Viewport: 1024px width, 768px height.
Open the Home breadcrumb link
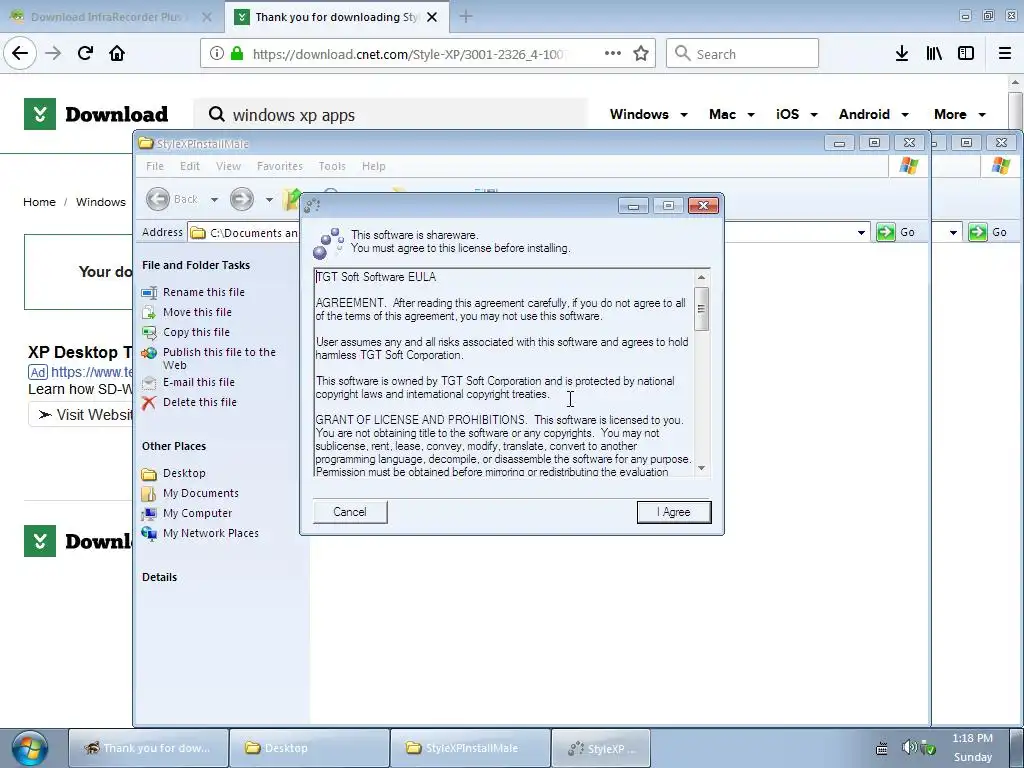click(x=39, y=202)
